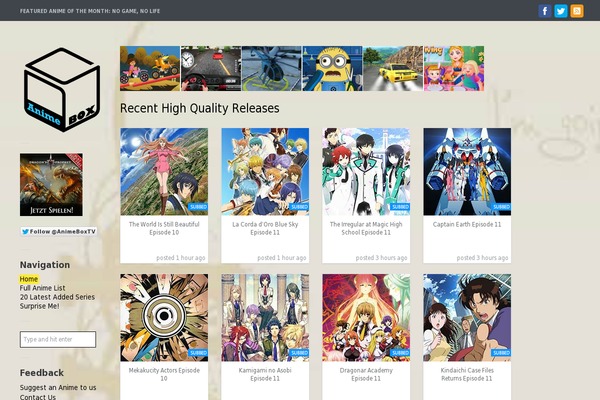
Task: Open The World Is Still Beautiful thumbnail
Action: pos(164,171)
